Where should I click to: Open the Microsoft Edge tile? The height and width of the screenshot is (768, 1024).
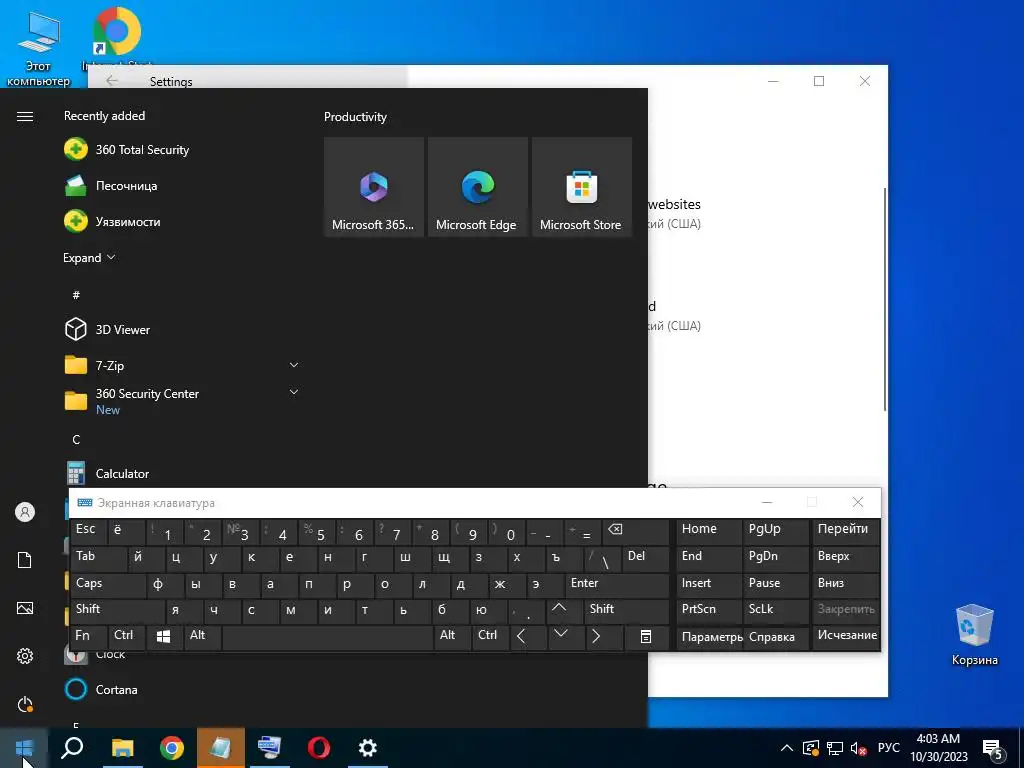tap(477, 187)
